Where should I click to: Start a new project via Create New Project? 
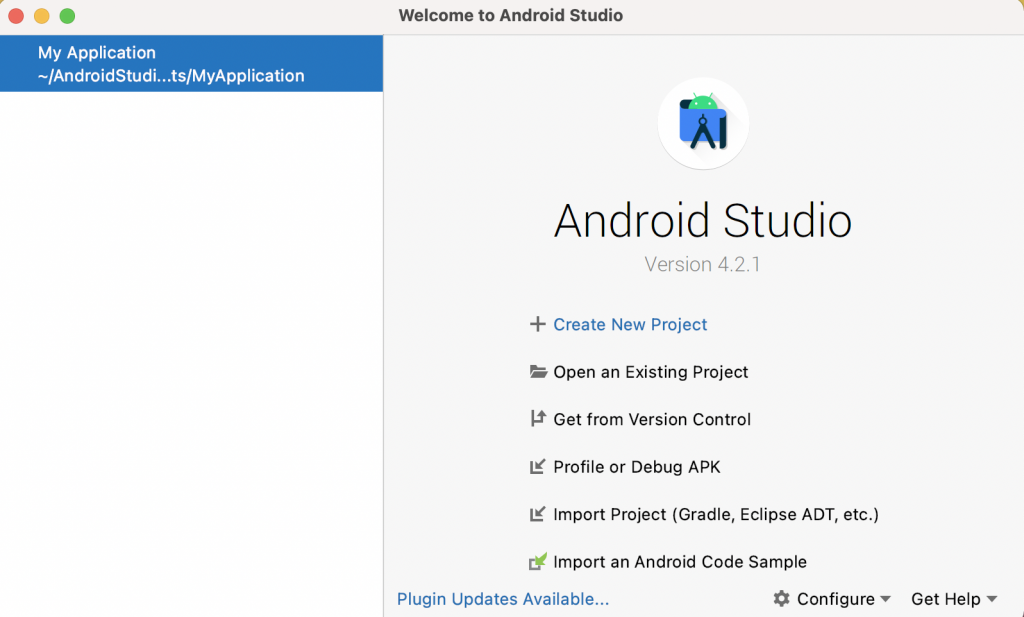pos(630,324)
